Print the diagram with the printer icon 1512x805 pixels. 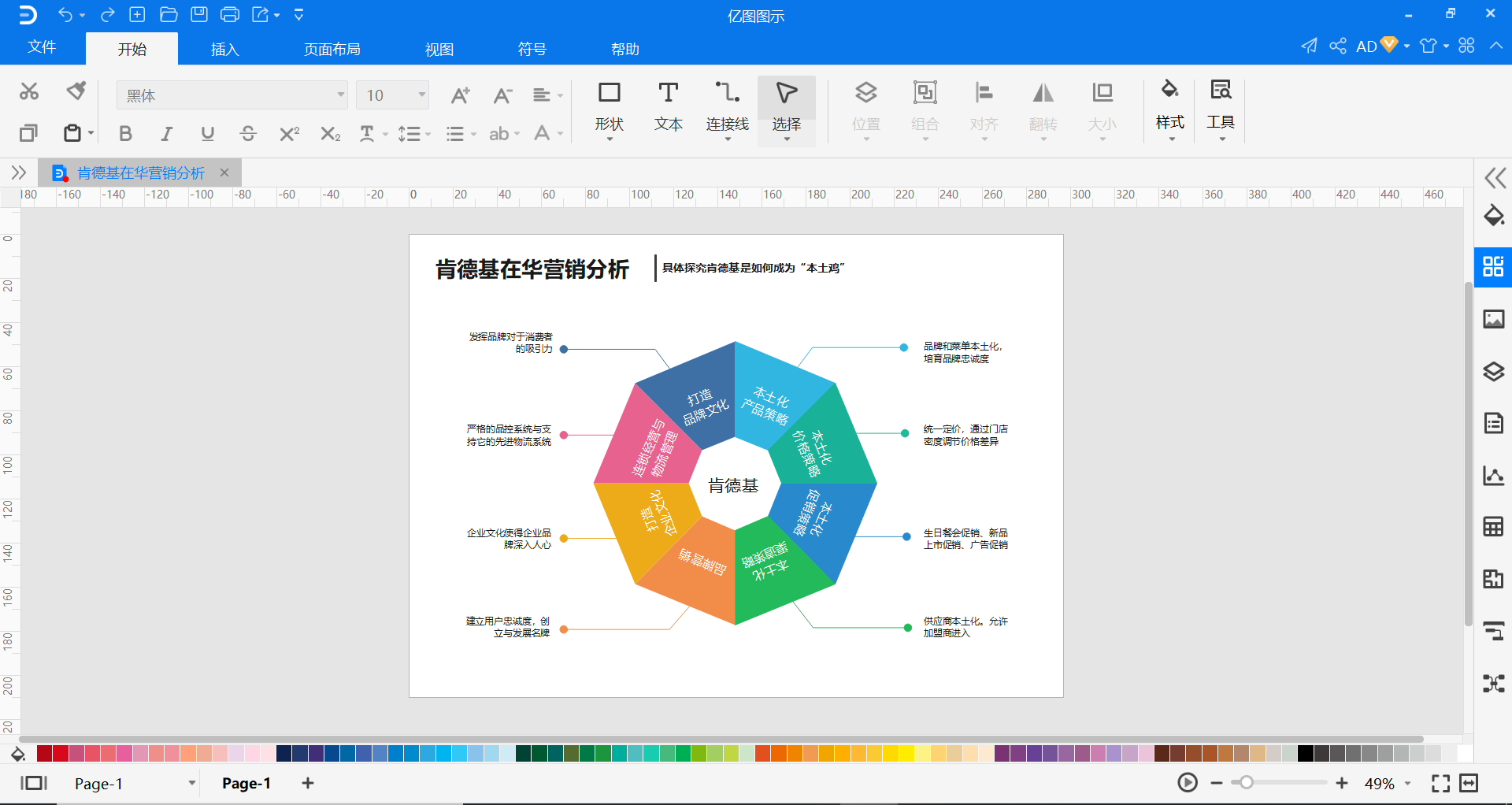[230, 14]
